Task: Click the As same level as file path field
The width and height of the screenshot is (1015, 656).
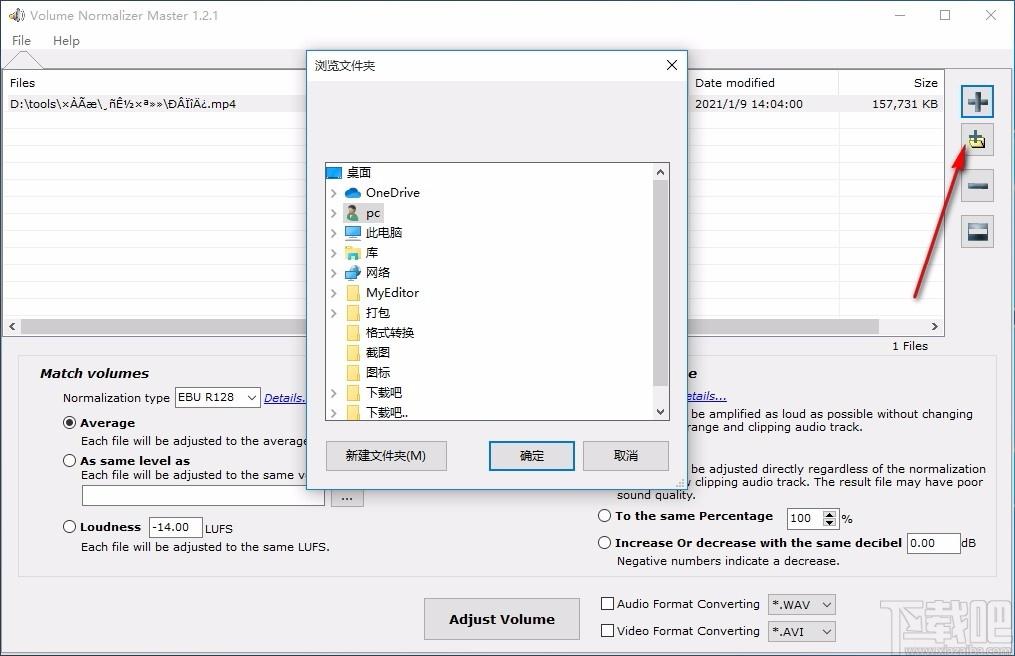Action: click(x=203, y=496)
